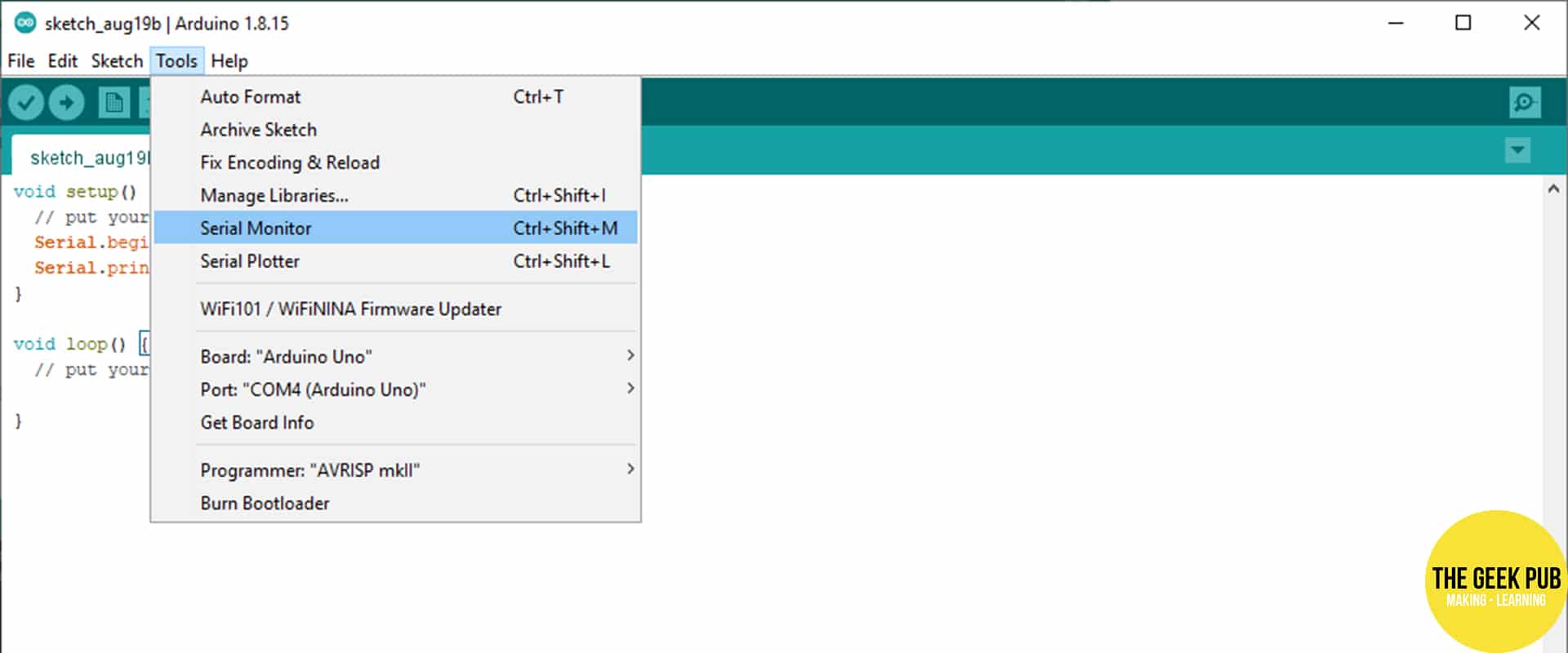Choose Get Board Info
The height and width of the screenshot is (653, 1568).
point(395,422)
